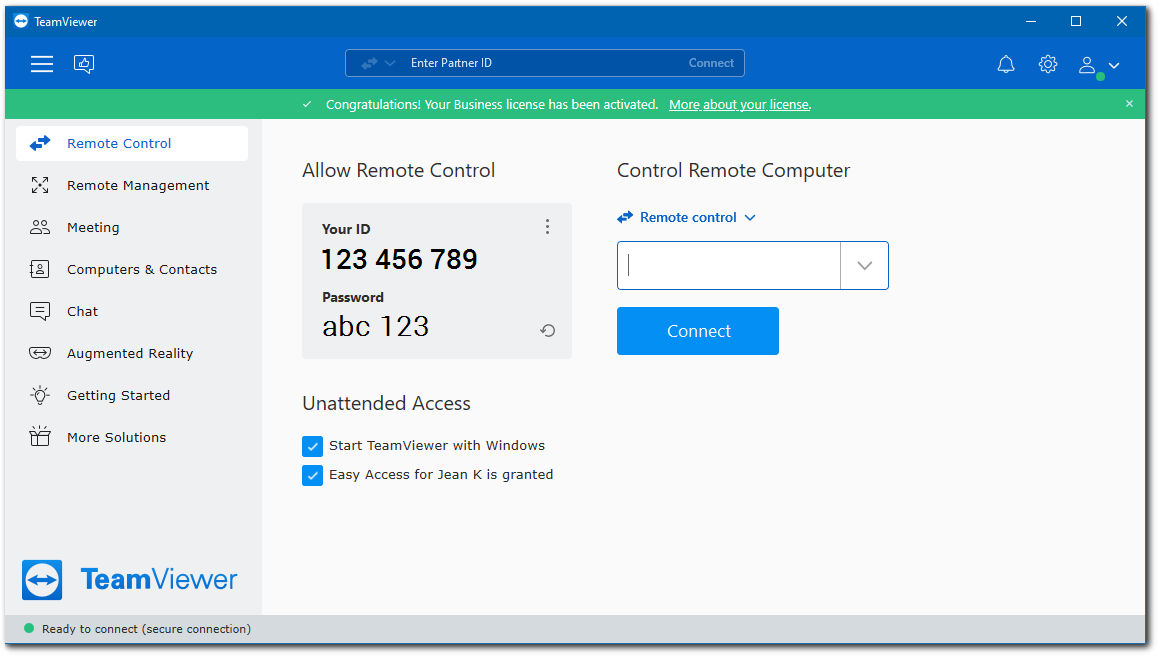
Task: Open Augmented Reality section
Action: pos(132,353)
